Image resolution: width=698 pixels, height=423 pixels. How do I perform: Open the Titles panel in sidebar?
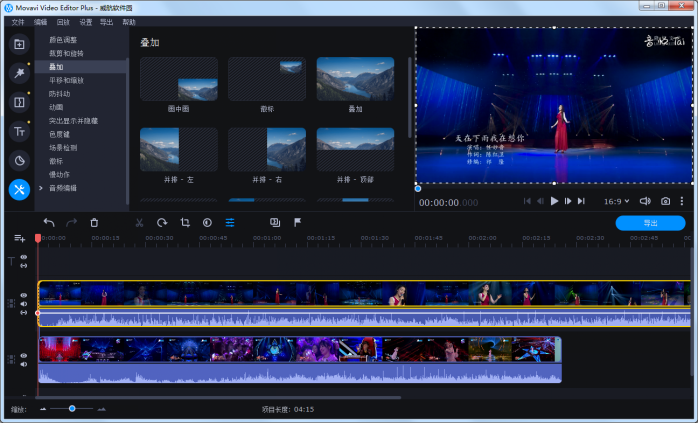[19, 131]
